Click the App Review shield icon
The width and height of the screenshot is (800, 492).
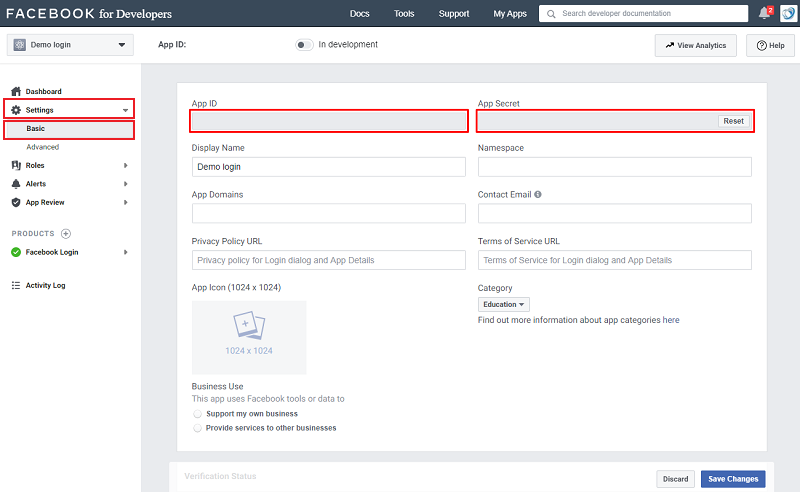16,202
